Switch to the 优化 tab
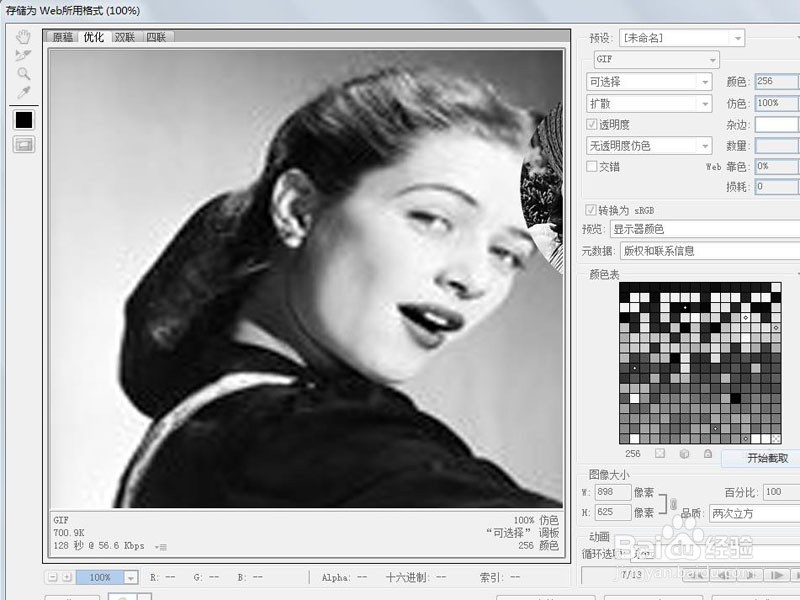800x600 pixels. (94, 37)
